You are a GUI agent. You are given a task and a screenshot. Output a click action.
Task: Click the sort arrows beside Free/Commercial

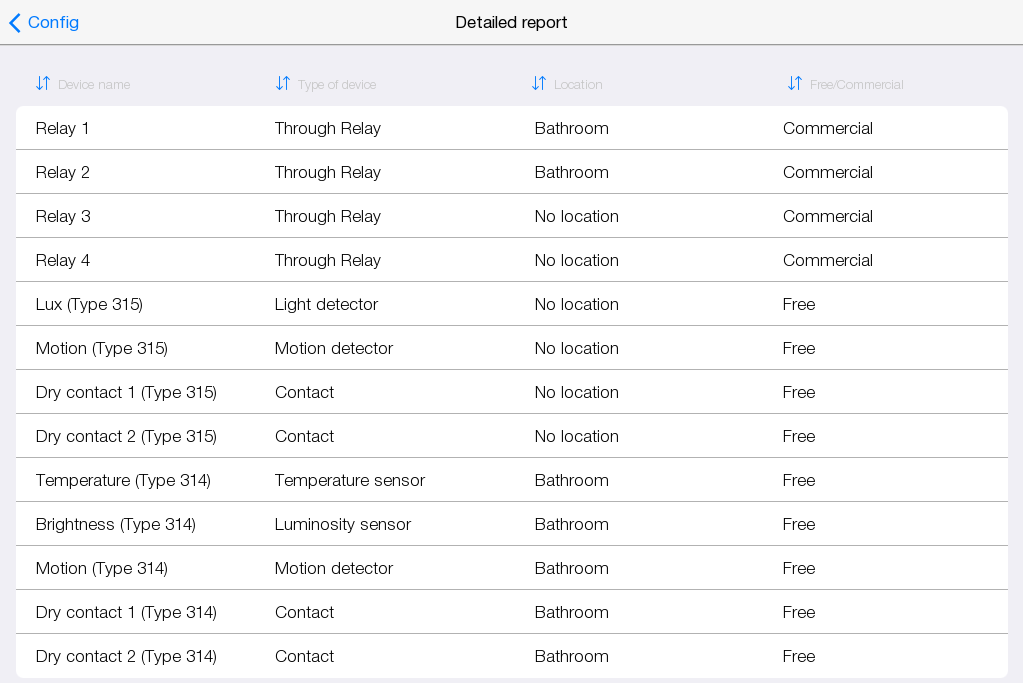pyautogui.click(x=795, y=84)
